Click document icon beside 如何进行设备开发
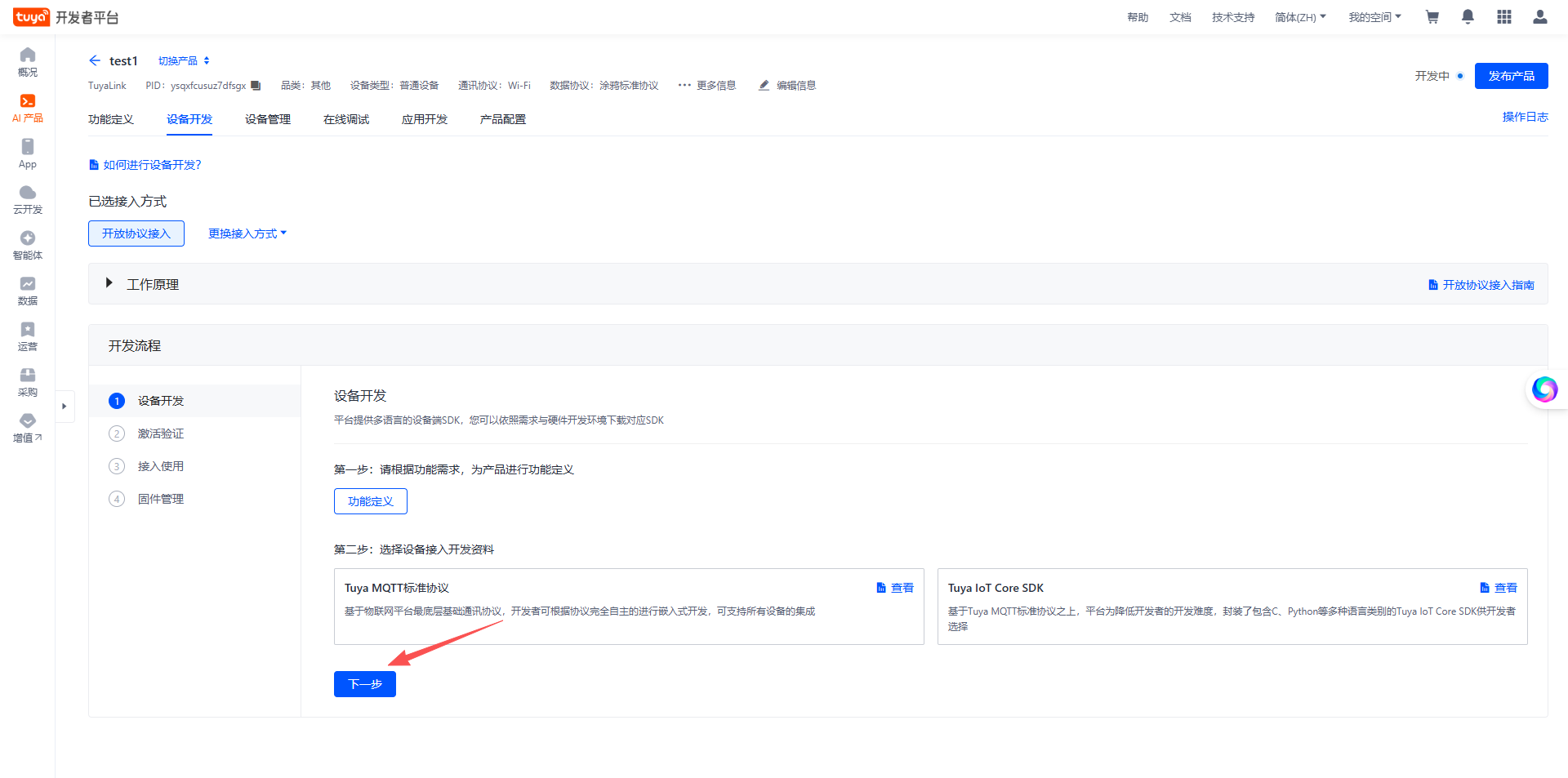The width and height of the screenshot is (1568, 778). pyautogui.click(x=94, y=165)
